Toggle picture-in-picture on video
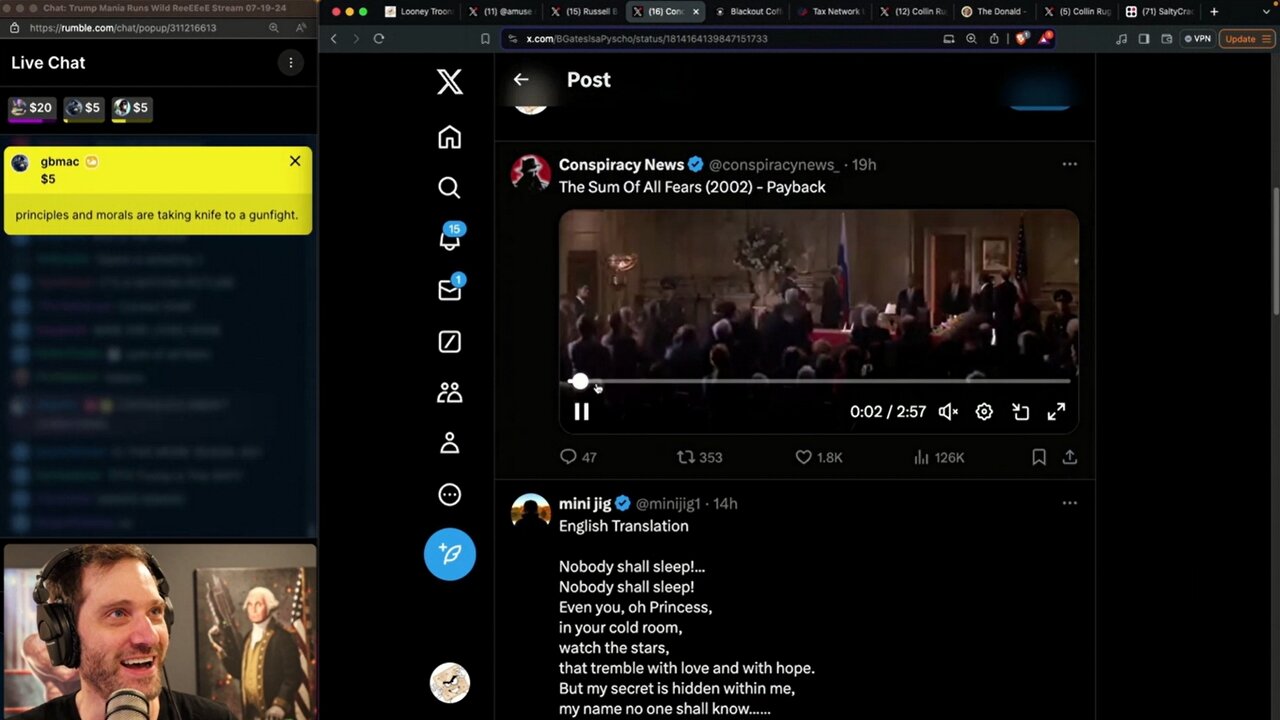 pyautogui.click(x=1020, y=411)
